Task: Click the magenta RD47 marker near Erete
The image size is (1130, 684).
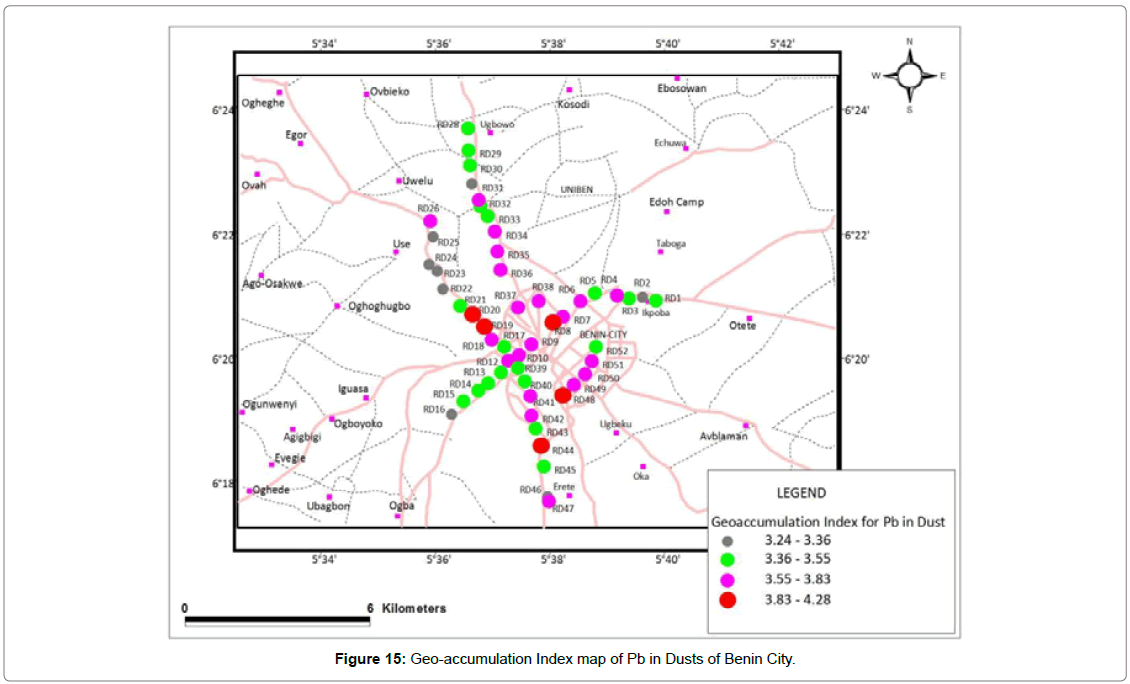Action: pyautogui.click(x=548, y=501)
